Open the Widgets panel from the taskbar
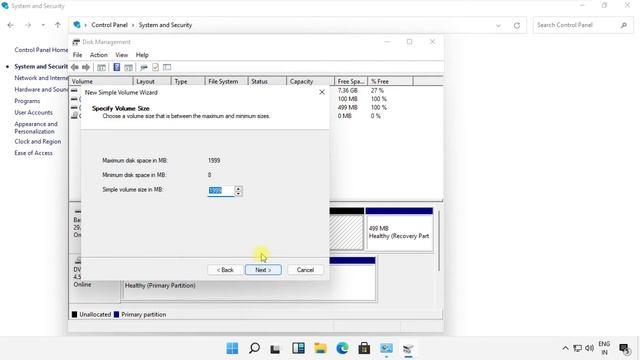640x360 pixels. [x=298, y=348]
